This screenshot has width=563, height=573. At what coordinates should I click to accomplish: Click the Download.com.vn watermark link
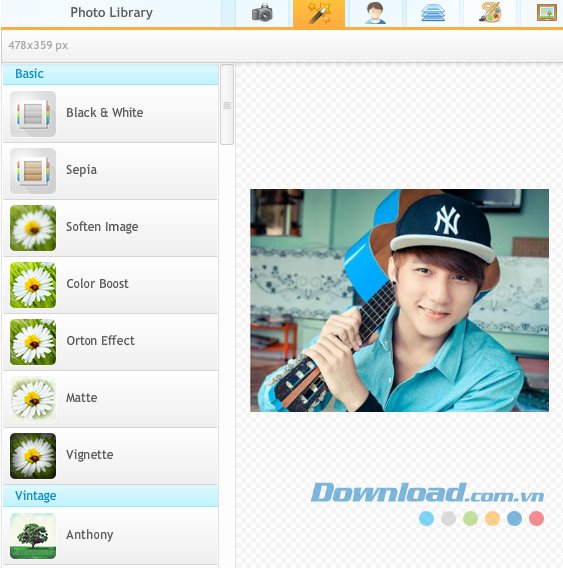click(427, 493)
